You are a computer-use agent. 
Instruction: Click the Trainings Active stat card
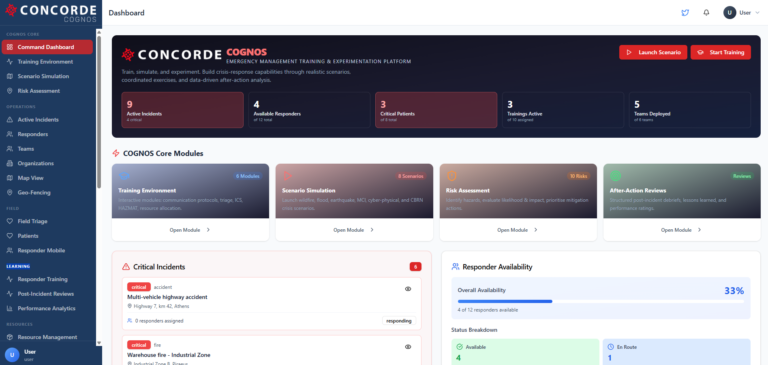pos(563,110)
